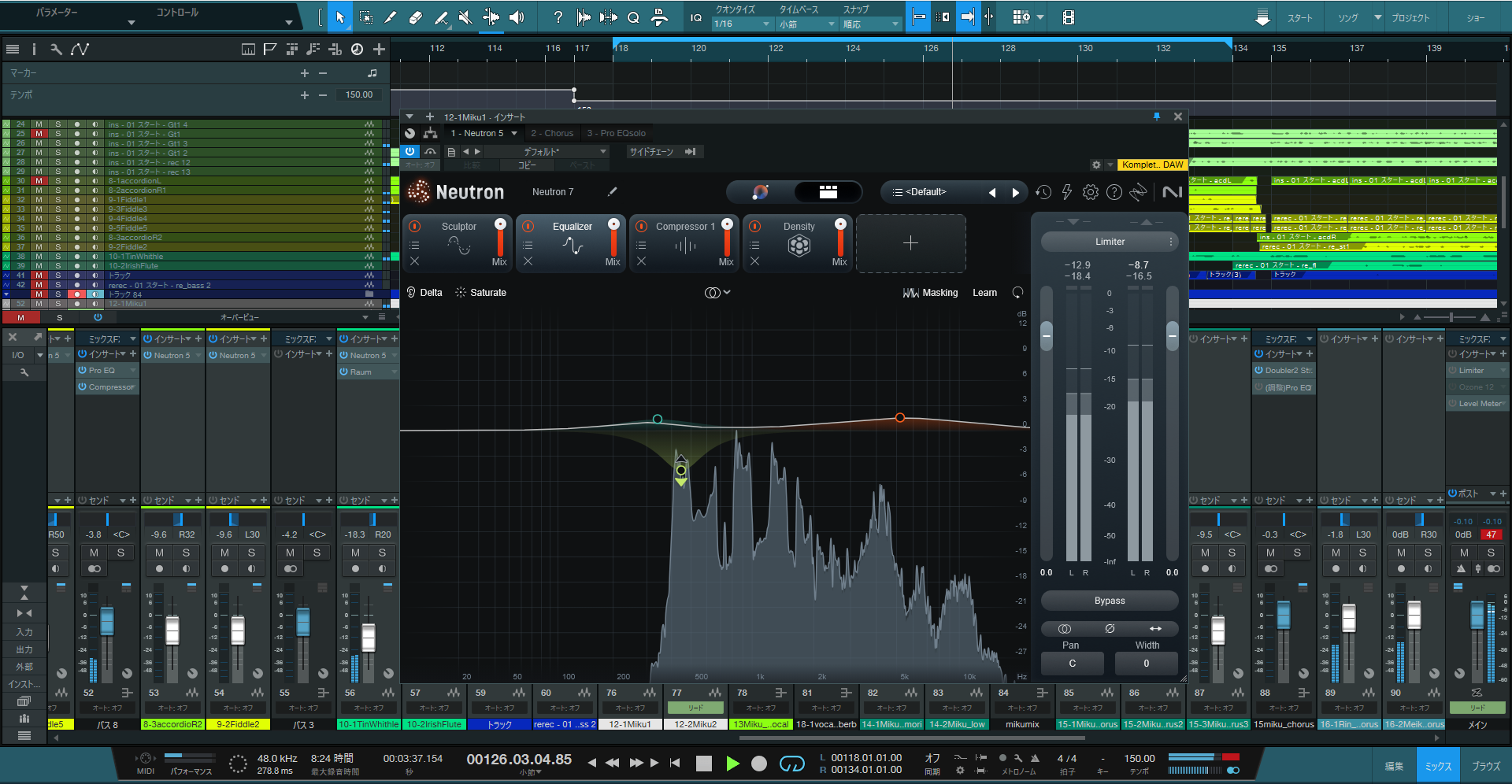
Task: Click the コピー copy button
Action: click(527, 165)
